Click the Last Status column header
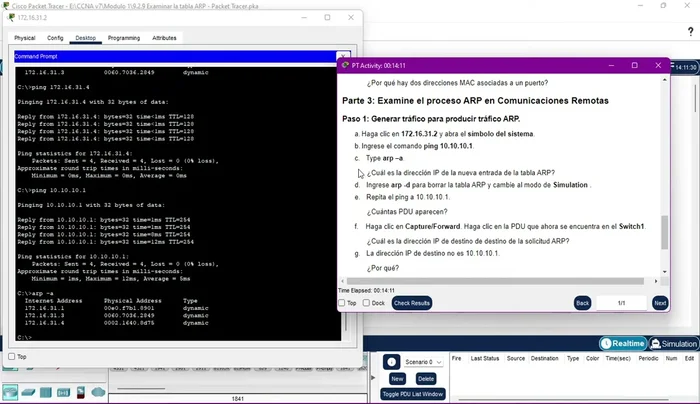 (485, 358)
